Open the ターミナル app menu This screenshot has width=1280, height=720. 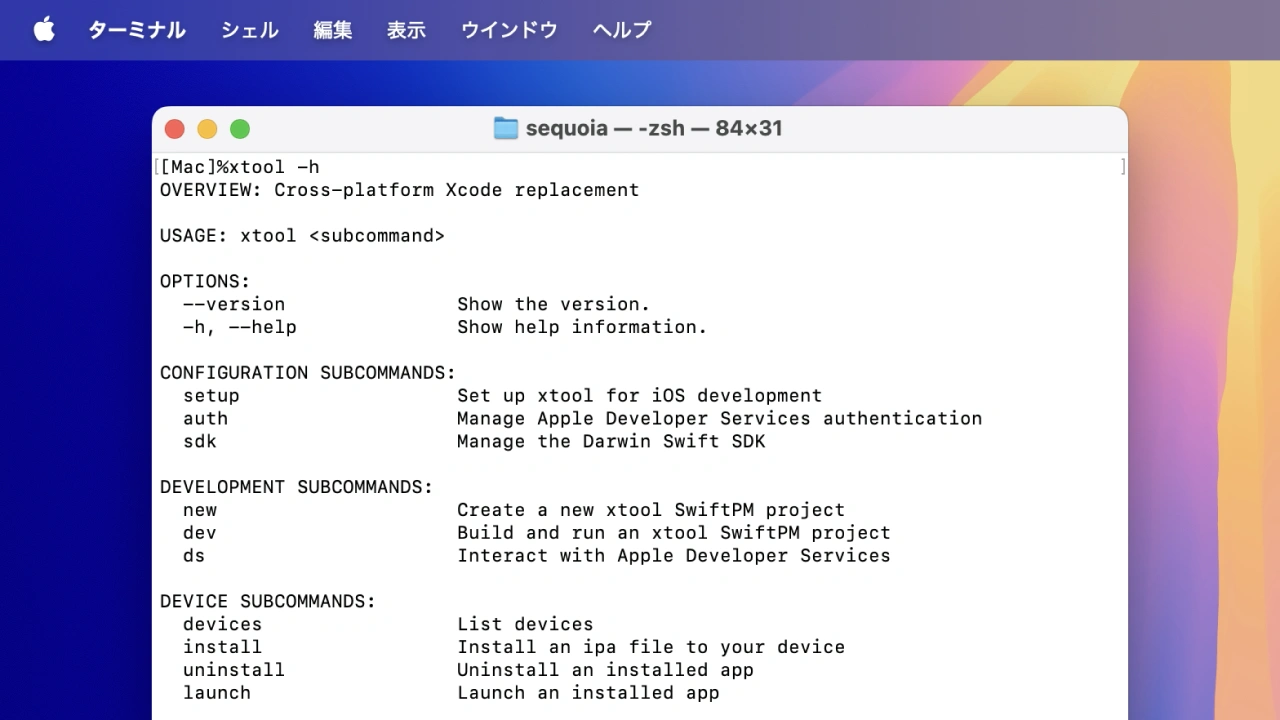137,30
